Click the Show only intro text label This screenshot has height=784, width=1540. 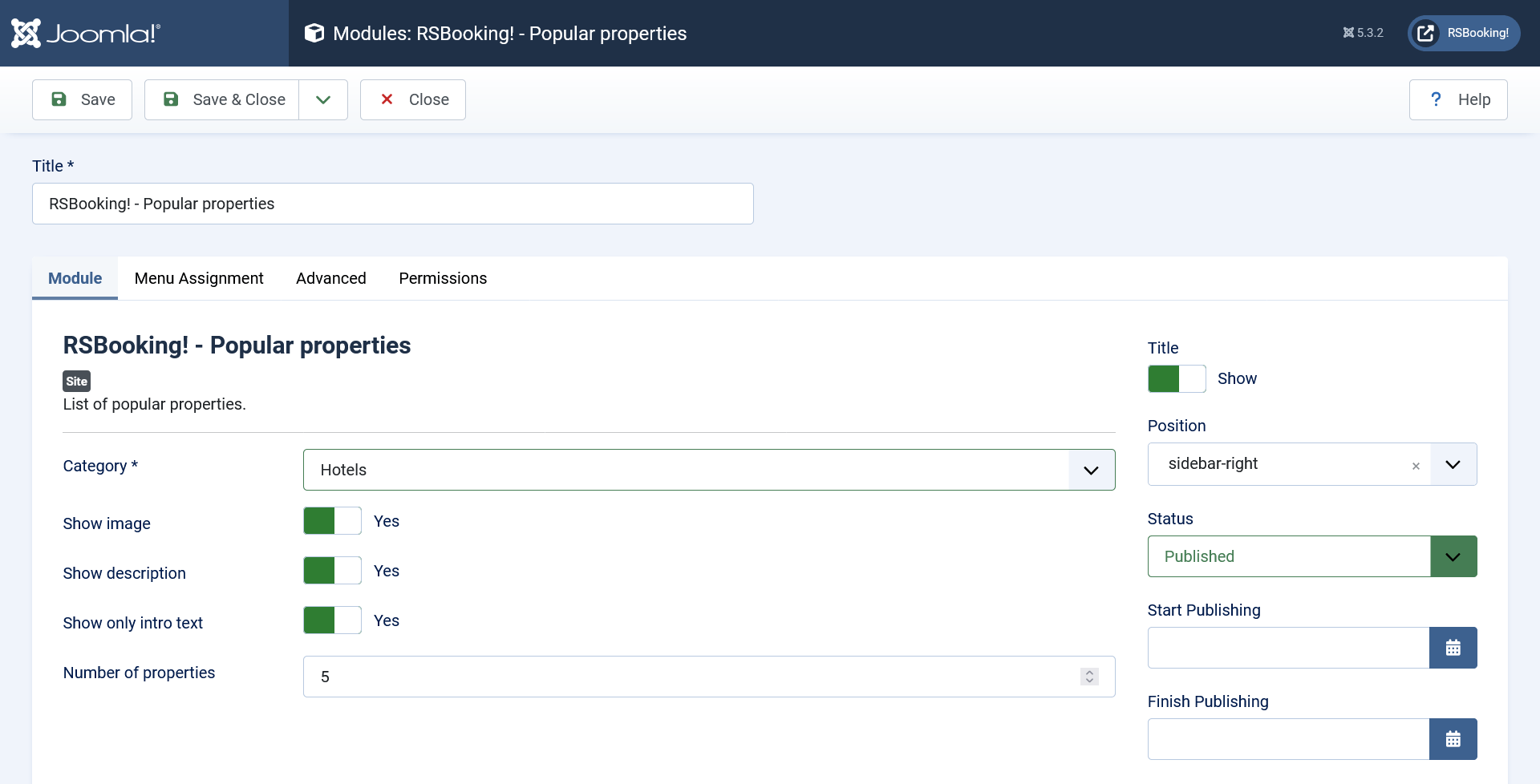pos(133,623)
